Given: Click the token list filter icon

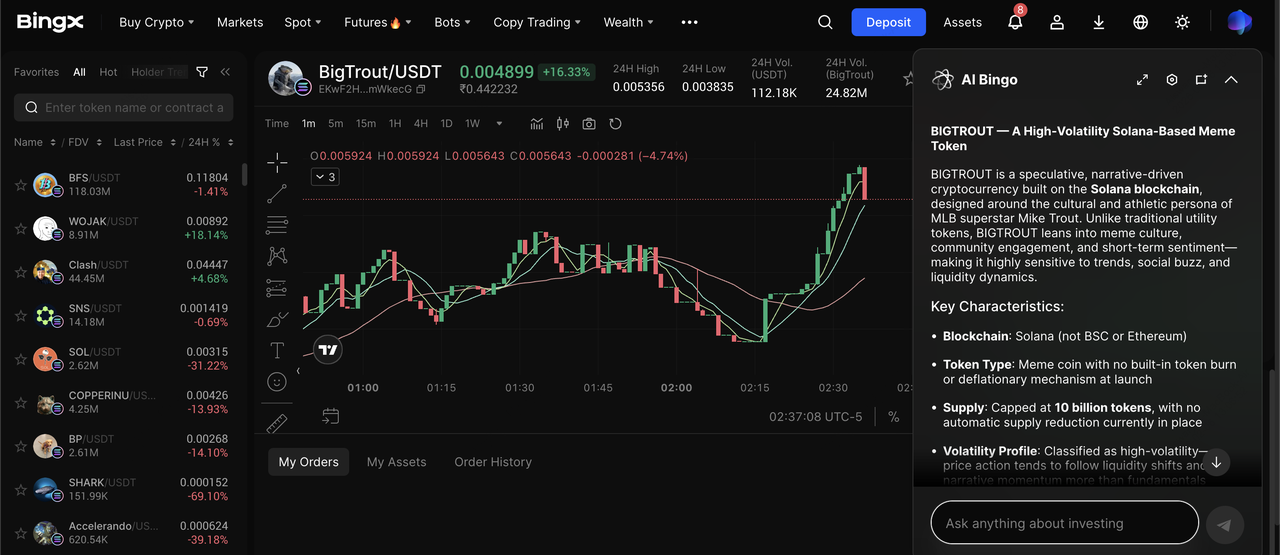Looking at the screenshot, I should pos(202,72).
